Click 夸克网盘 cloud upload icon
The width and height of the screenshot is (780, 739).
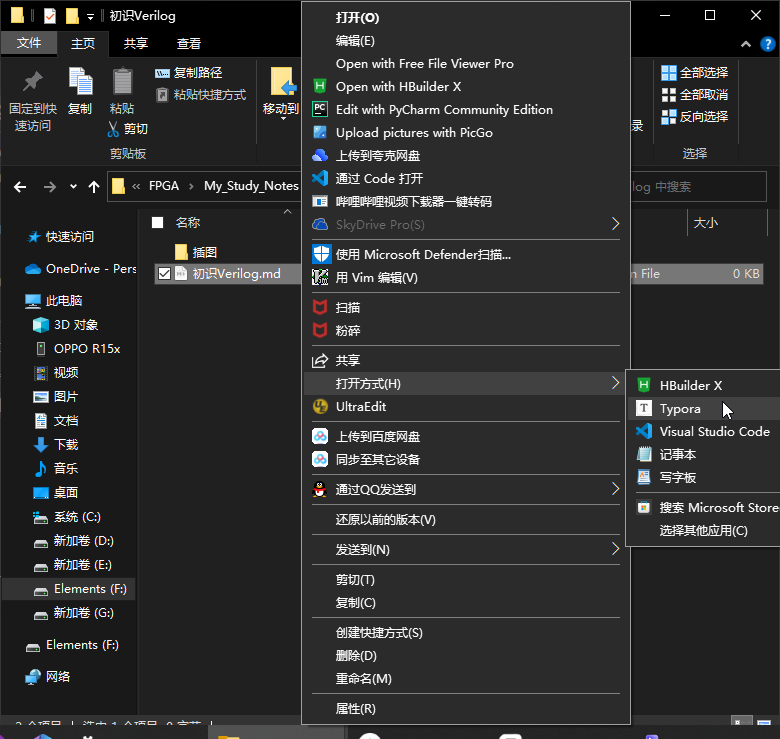[x=320, y=156]
